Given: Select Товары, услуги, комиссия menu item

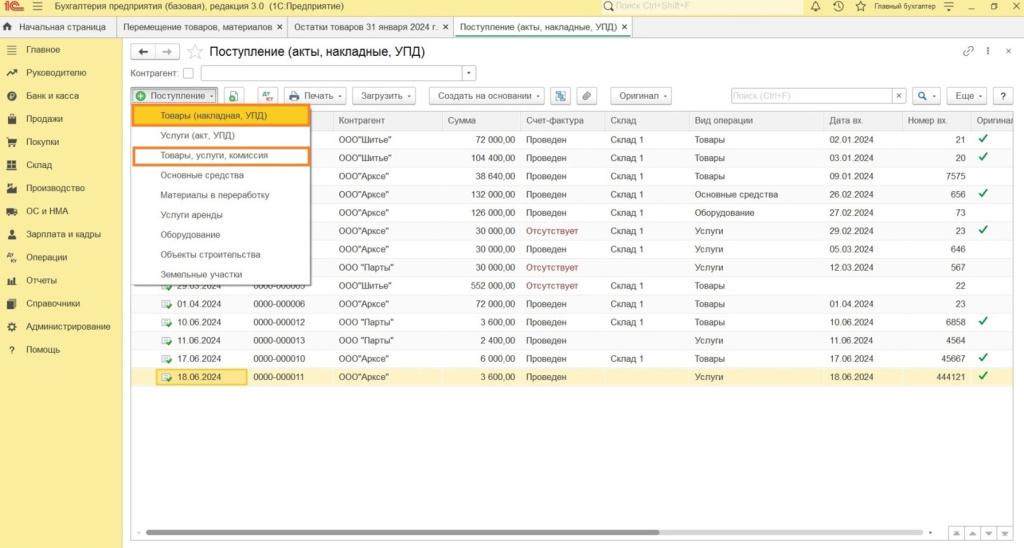Looking at the screenshot, I should coord(221,155).
